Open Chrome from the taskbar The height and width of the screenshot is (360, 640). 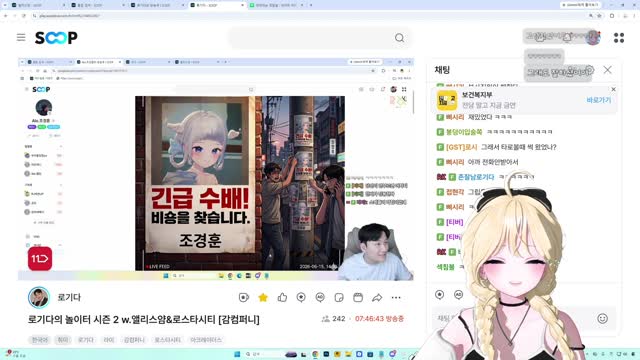tap(315, 354)
